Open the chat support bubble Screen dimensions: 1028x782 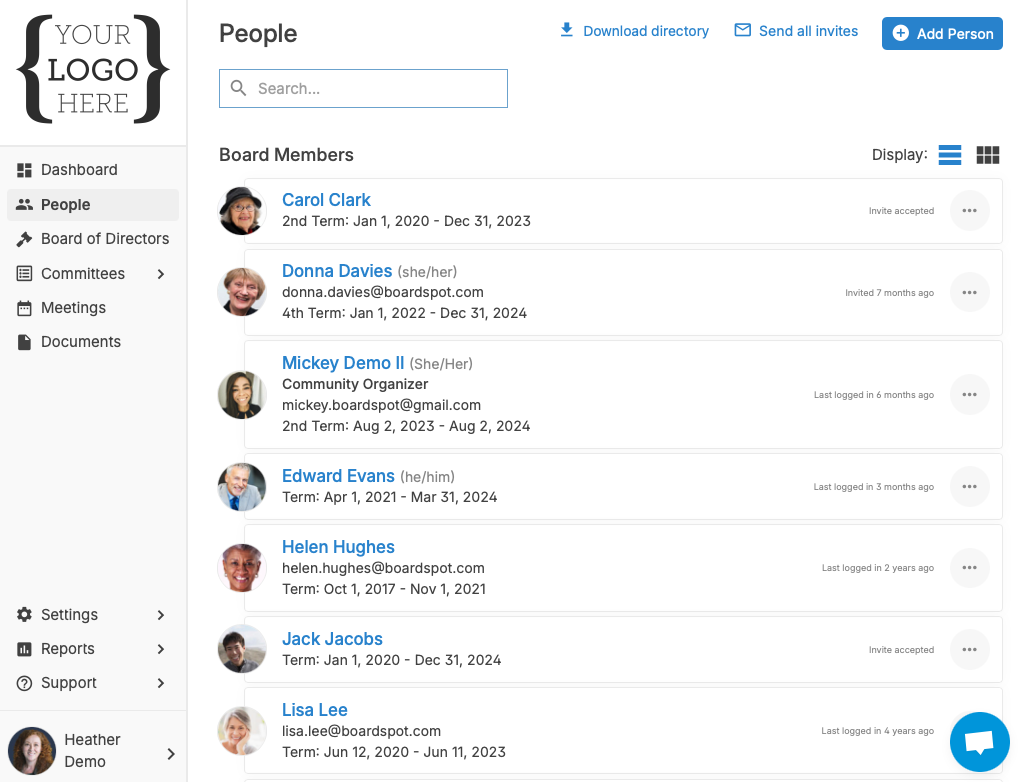[x=979, y=741]
